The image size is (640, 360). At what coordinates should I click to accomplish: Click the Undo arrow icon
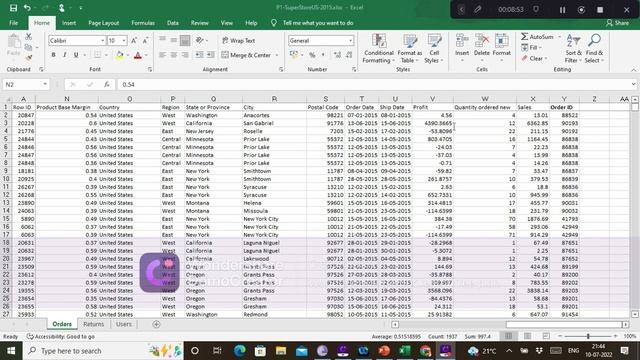(x=27, y=8)
